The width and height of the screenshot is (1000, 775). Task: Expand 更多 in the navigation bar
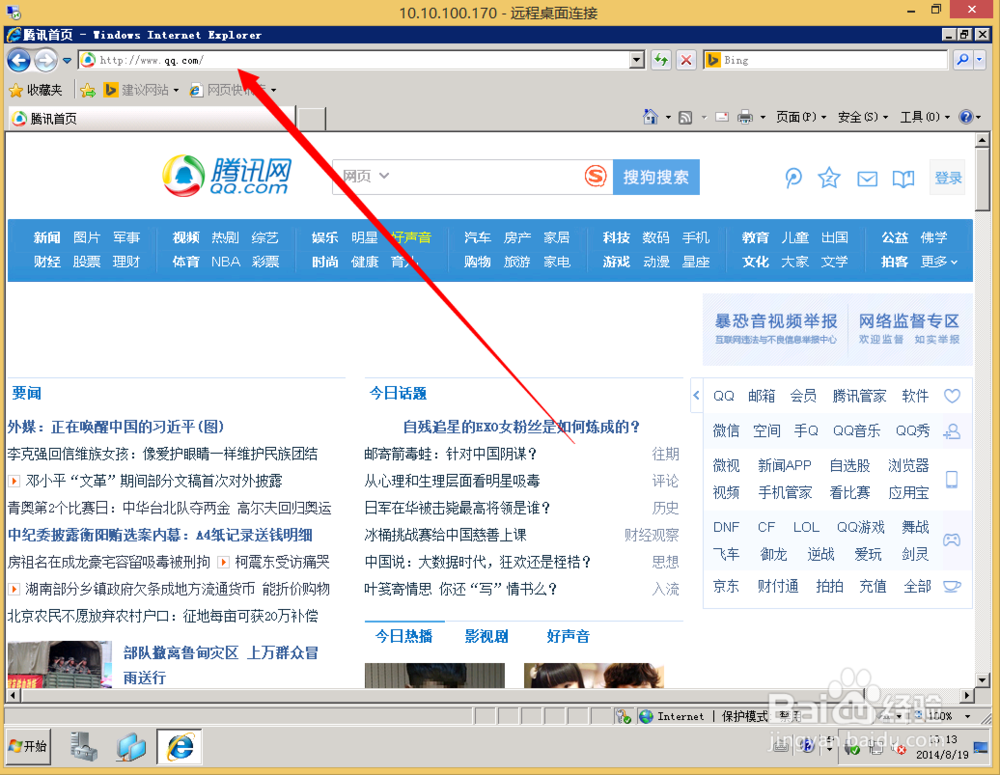tap(939, 262)
